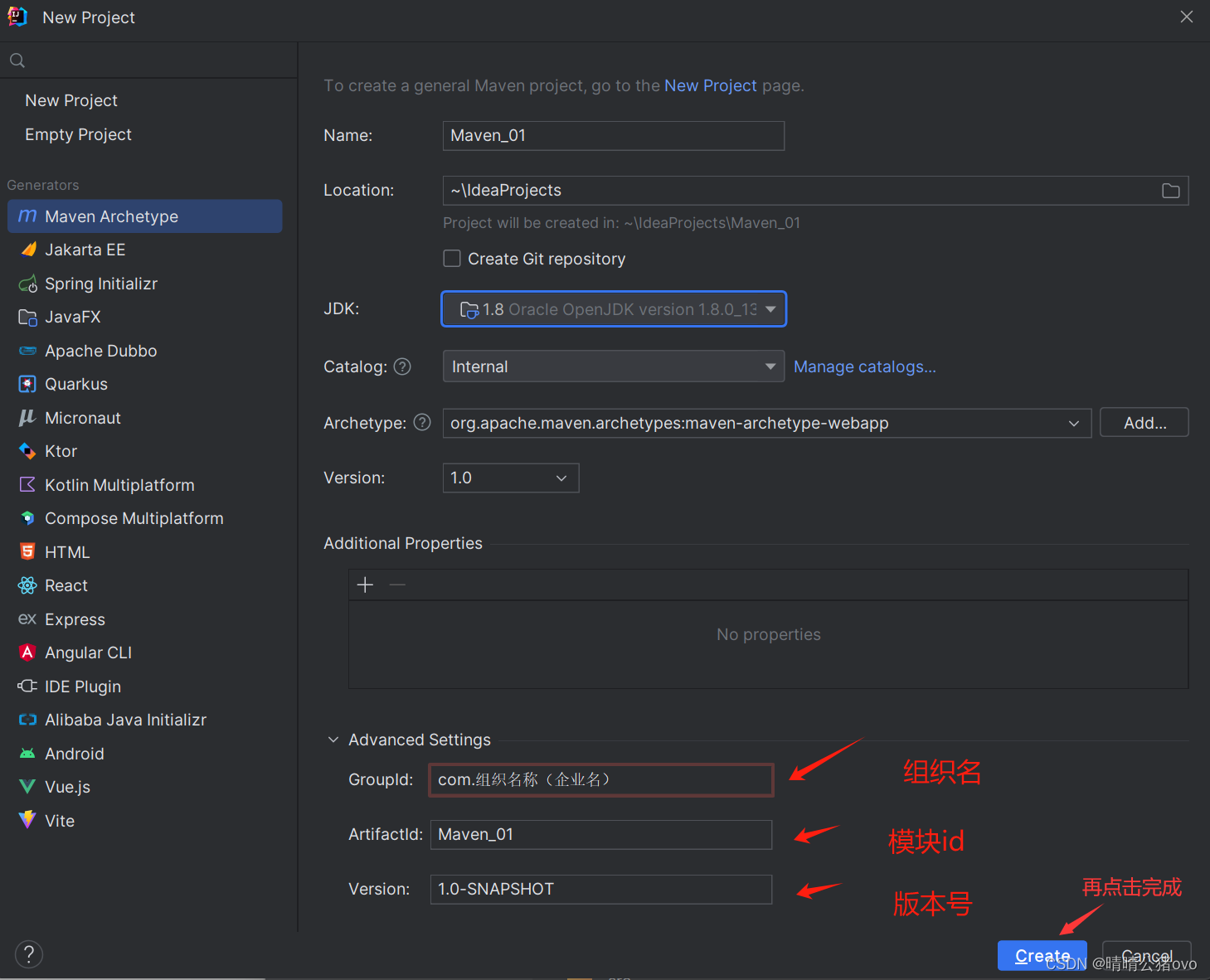Choose the Jakarta EE generator icon
The height and width of the screenshot is (980, 1210).
(x=28, y=250)
